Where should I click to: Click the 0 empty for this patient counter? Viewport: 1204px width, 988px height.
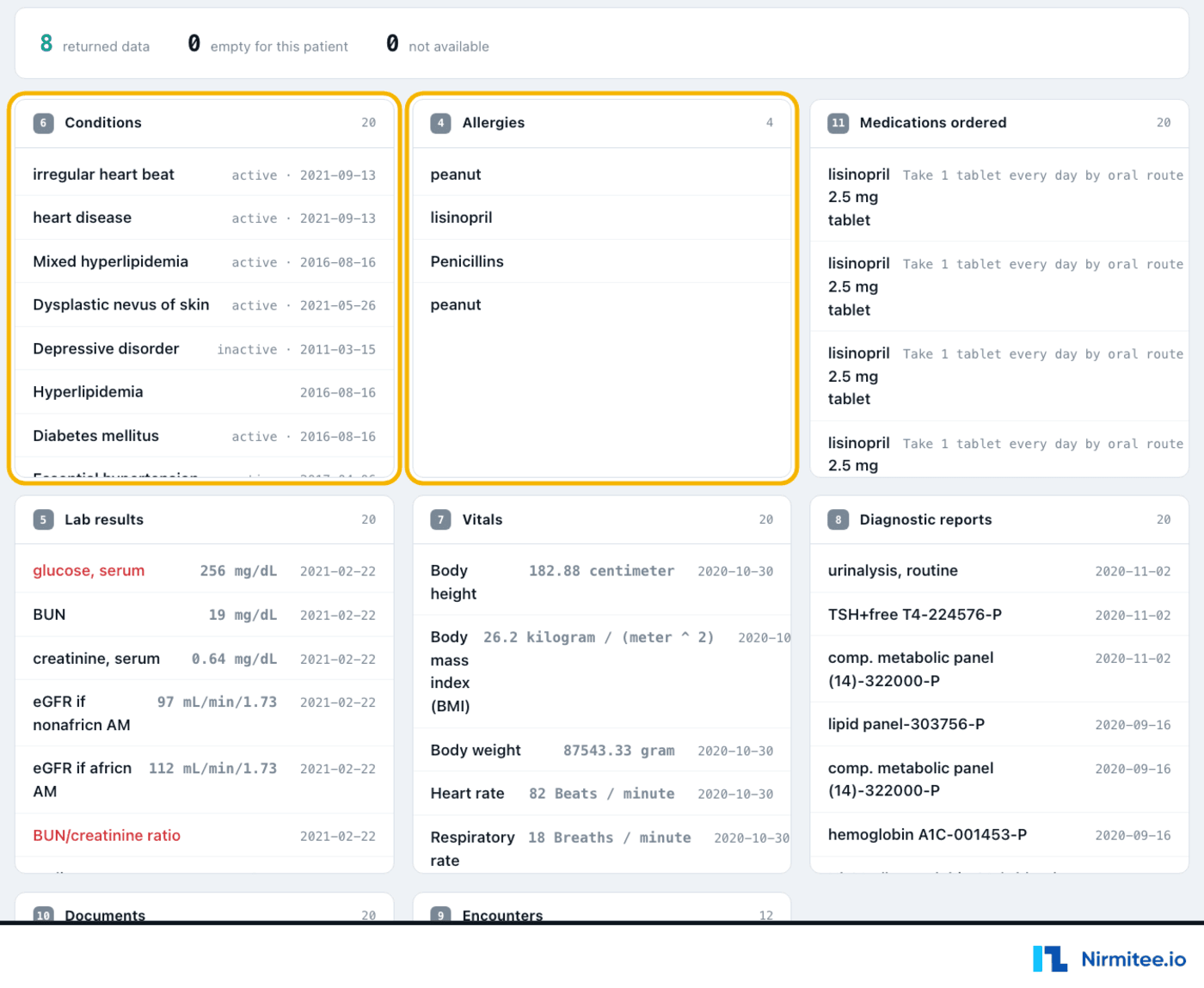268,45
